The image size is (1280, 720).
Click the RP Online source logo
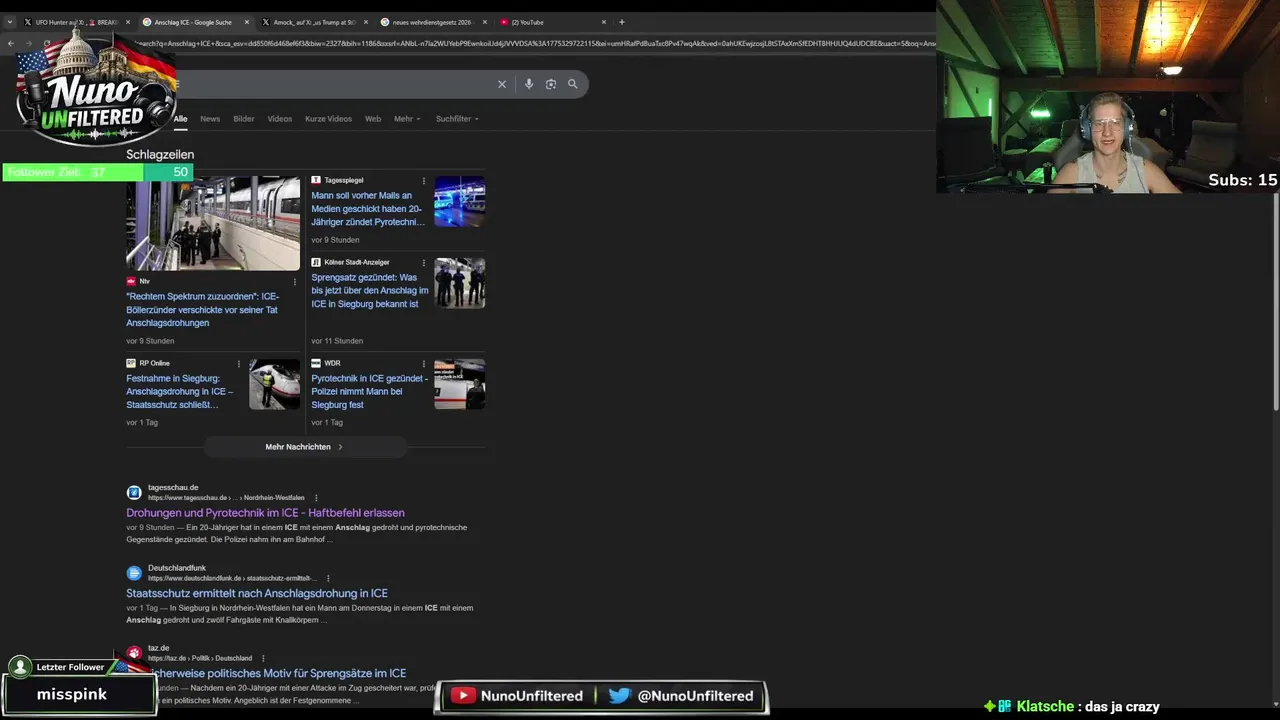tap(131, 363)
